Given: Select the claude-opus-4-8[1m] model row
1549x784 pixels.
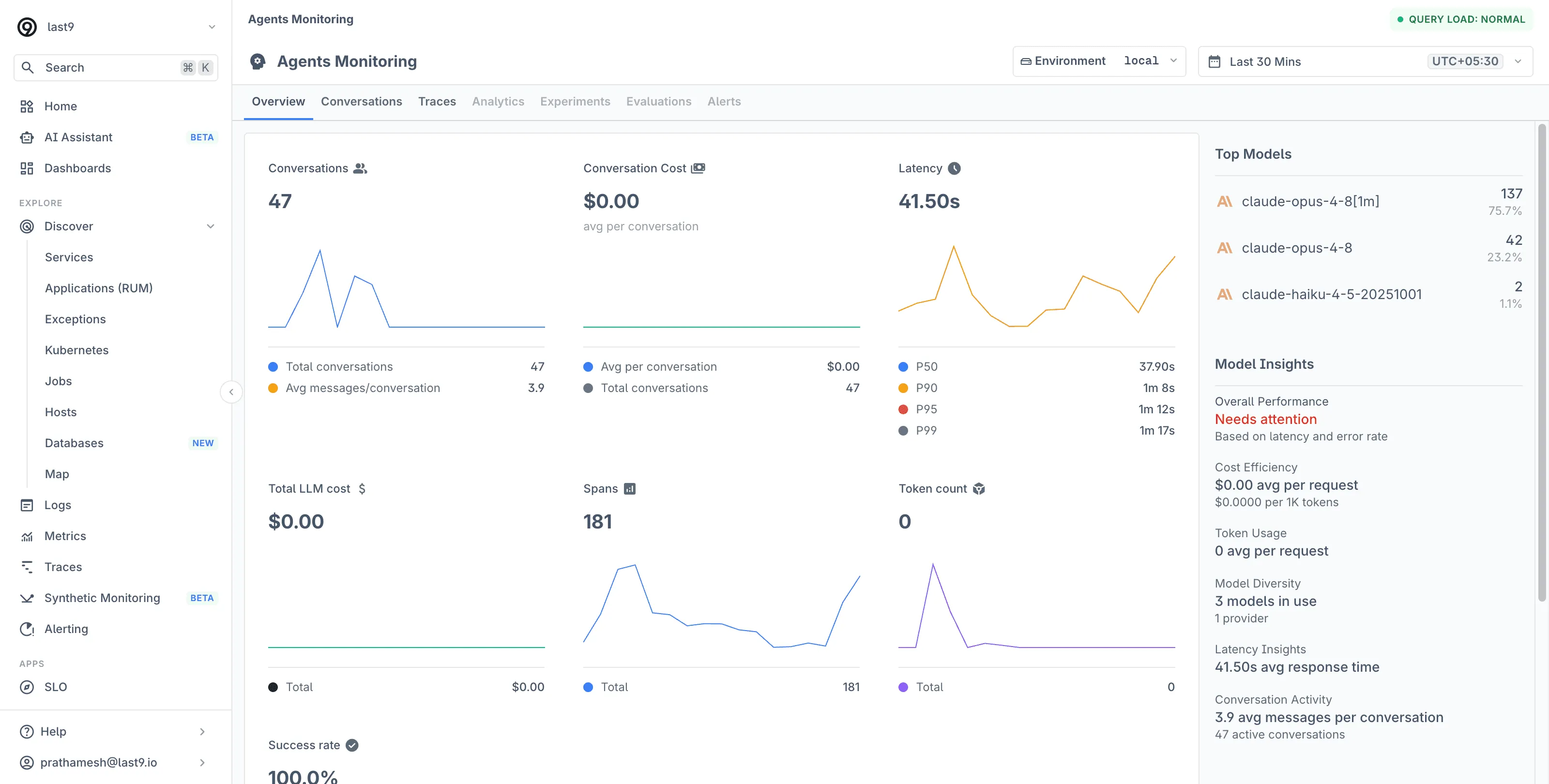Looking at the screenshot, I should coord(1368,201).
